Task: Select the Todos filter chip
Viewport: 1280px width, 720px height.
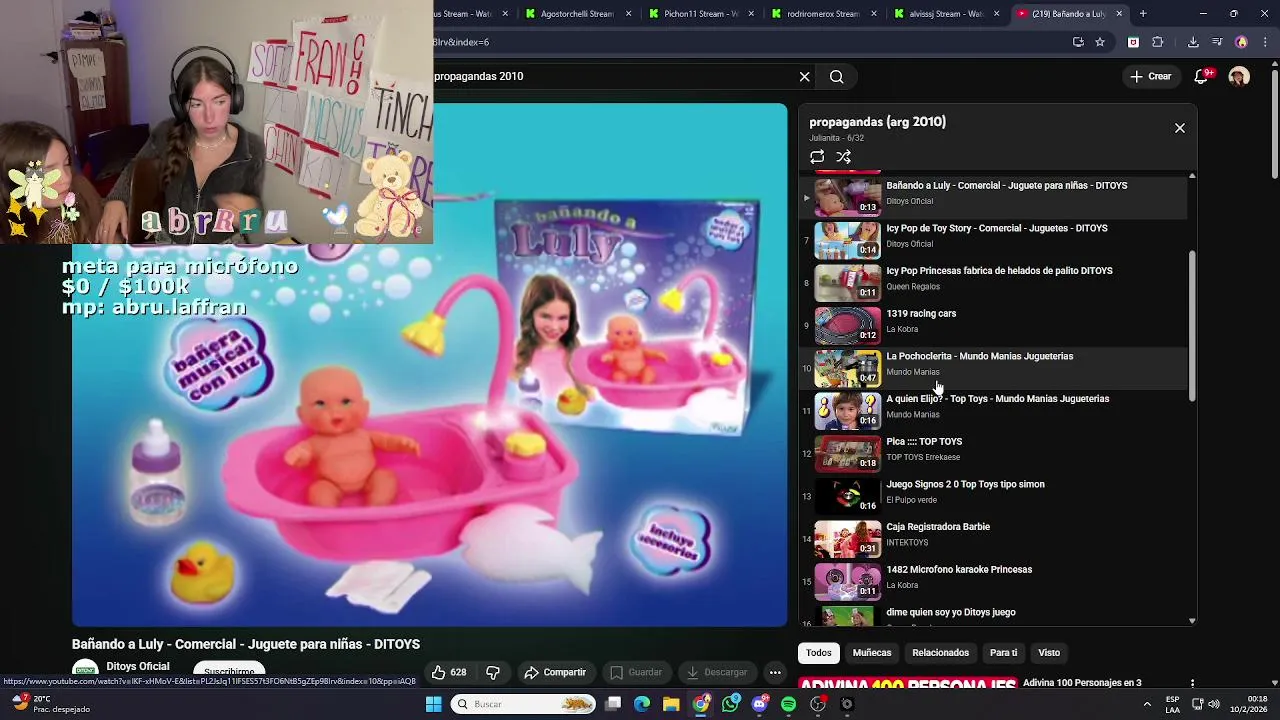Action: 819,653
